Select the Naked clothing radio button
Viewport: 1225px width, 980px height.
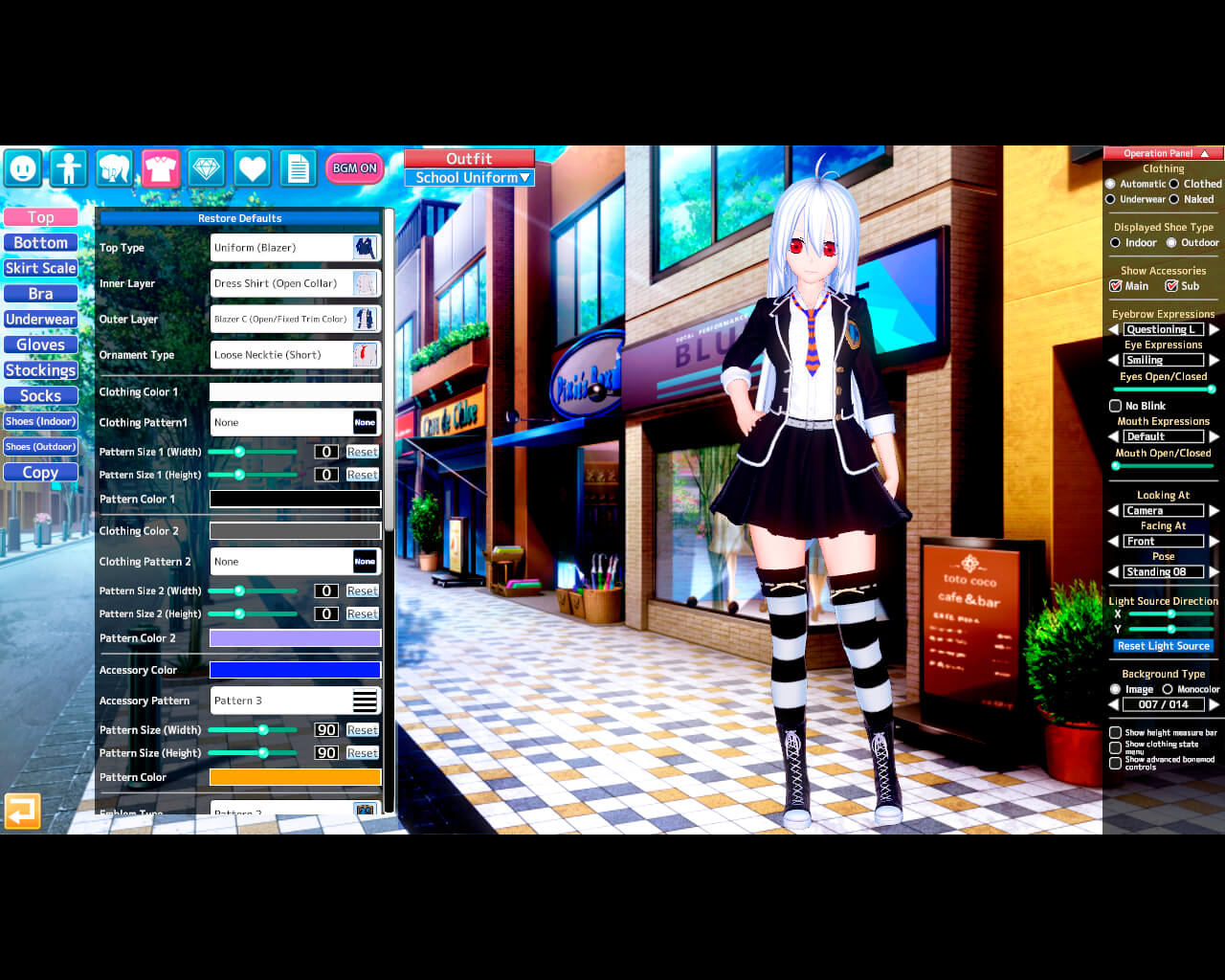pos(1174,199)
